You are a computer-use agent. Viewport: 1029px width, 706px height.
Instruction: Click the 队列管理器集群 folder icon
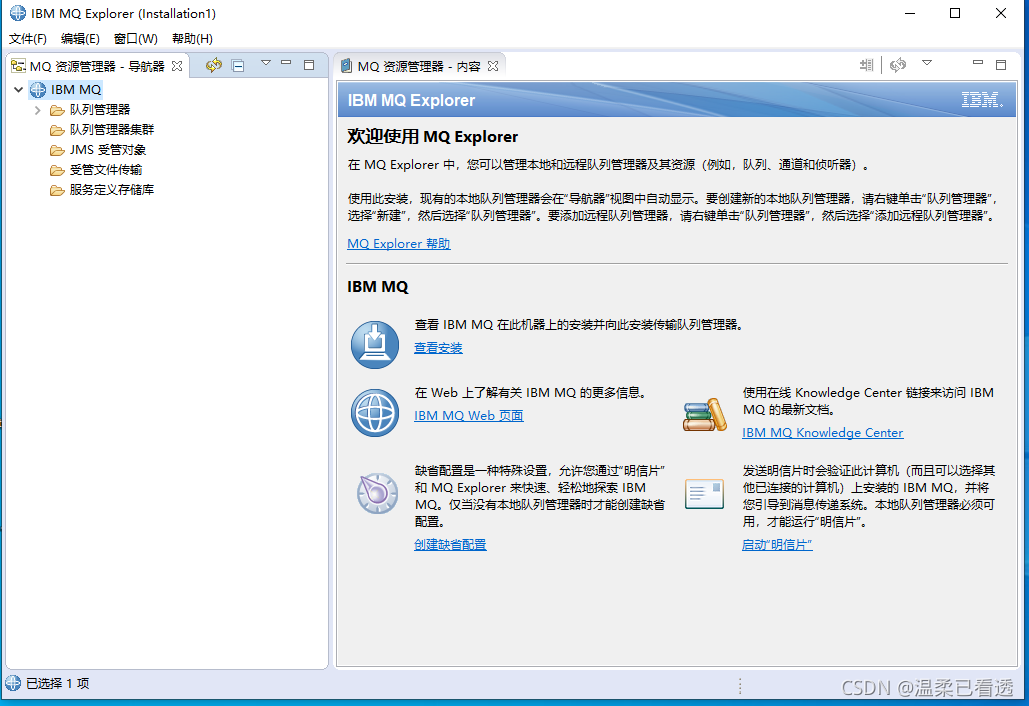point(57,130)
